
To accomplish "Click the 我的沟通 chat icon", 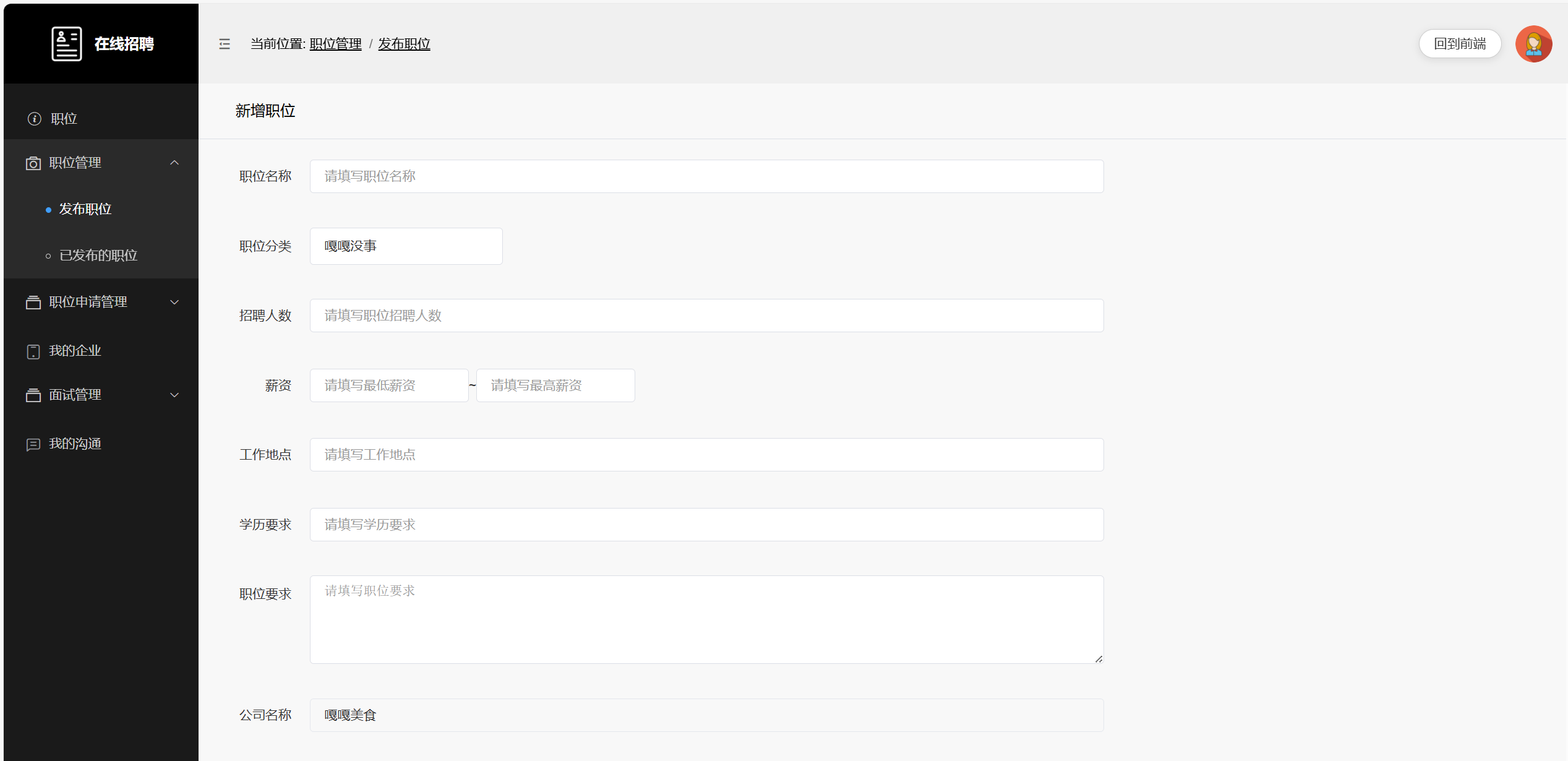I will coord(33,444).
